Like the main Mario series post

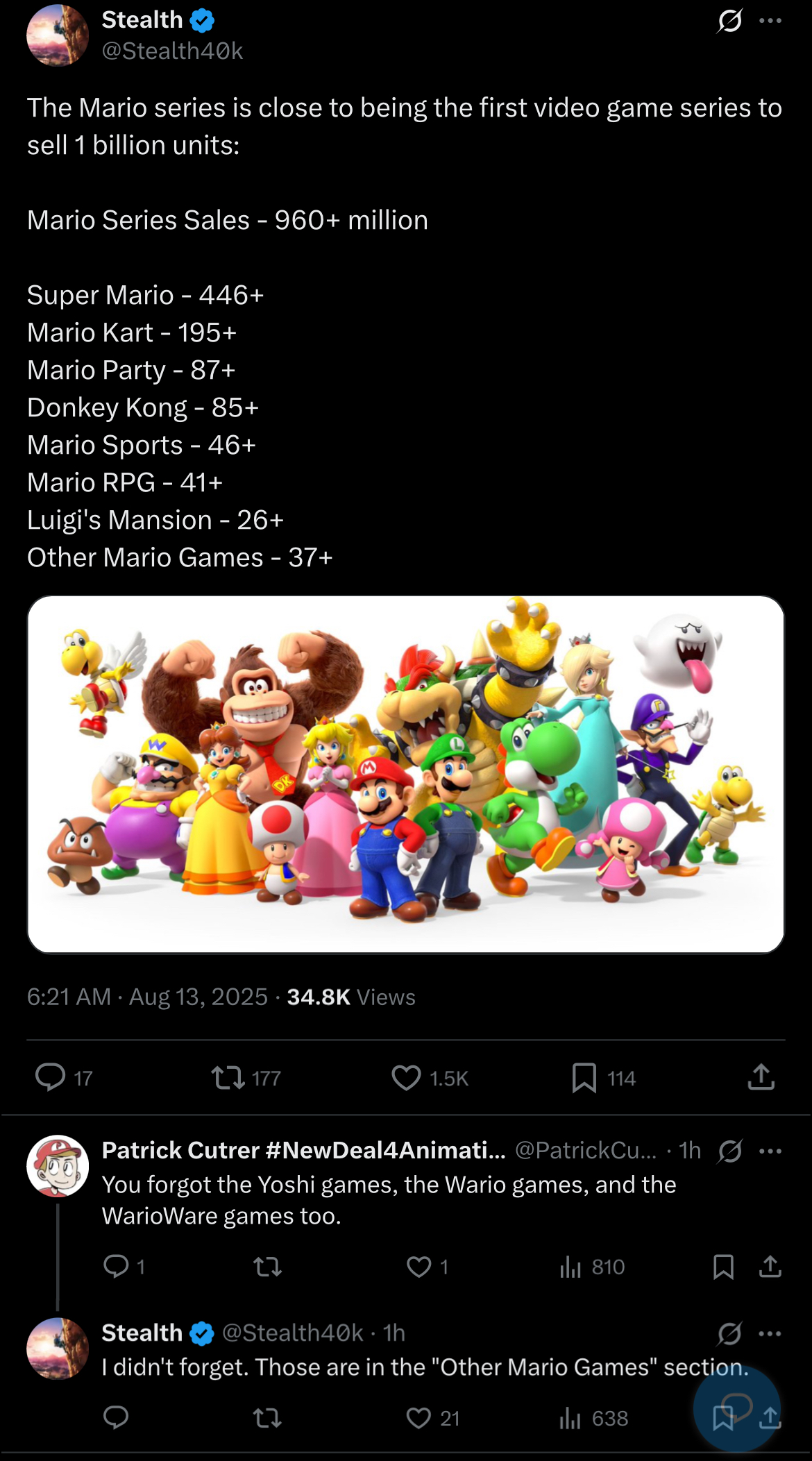[430, 1078]
